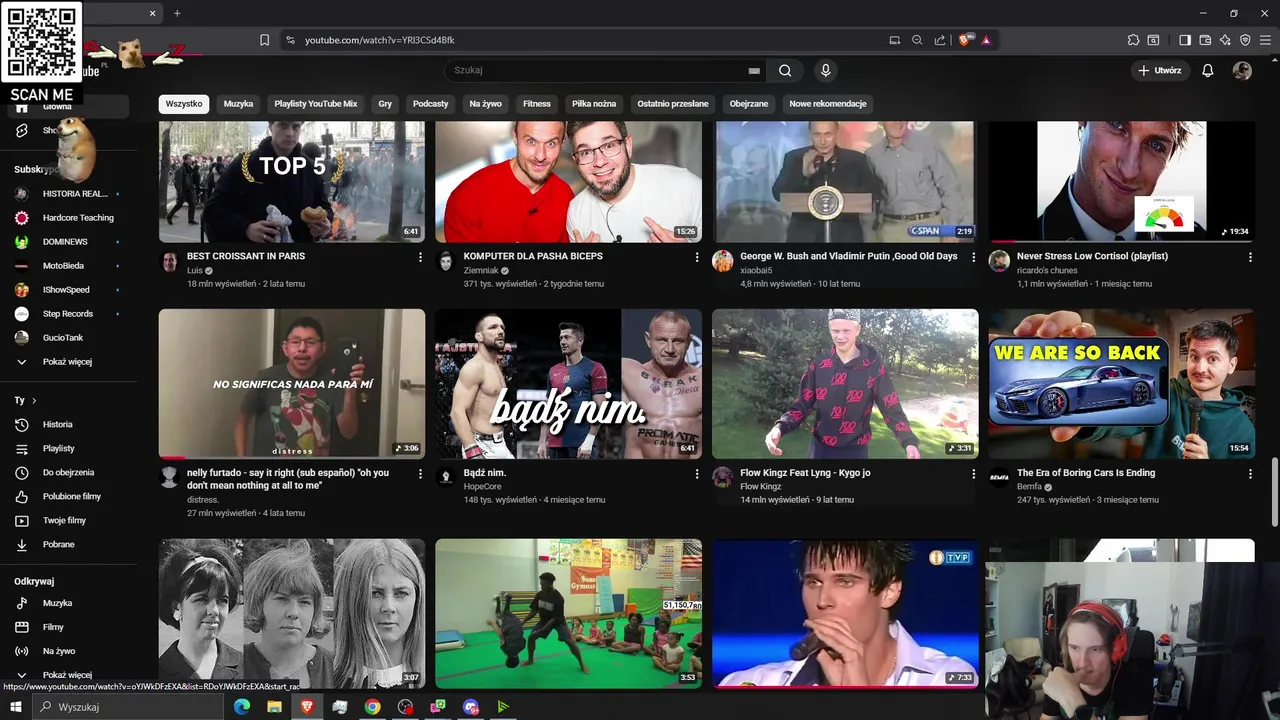Open Discord from taskbar
This screenshot has height=720, width=1280.
pyautogui.click(x=470, y=707)
